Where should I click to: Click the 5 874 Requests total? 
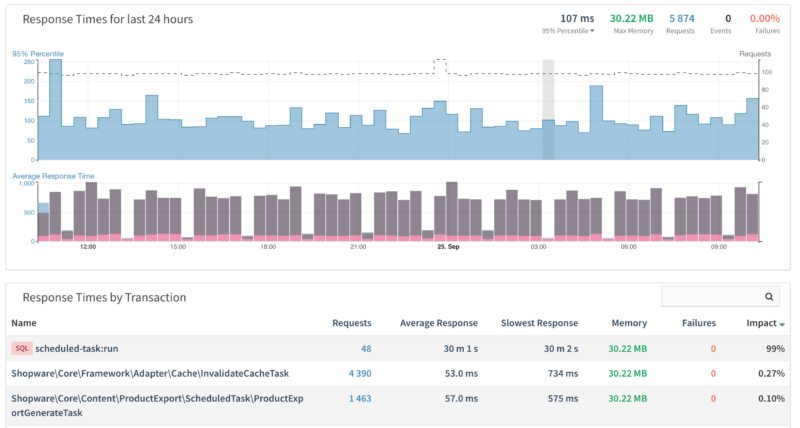click(682, 18)
